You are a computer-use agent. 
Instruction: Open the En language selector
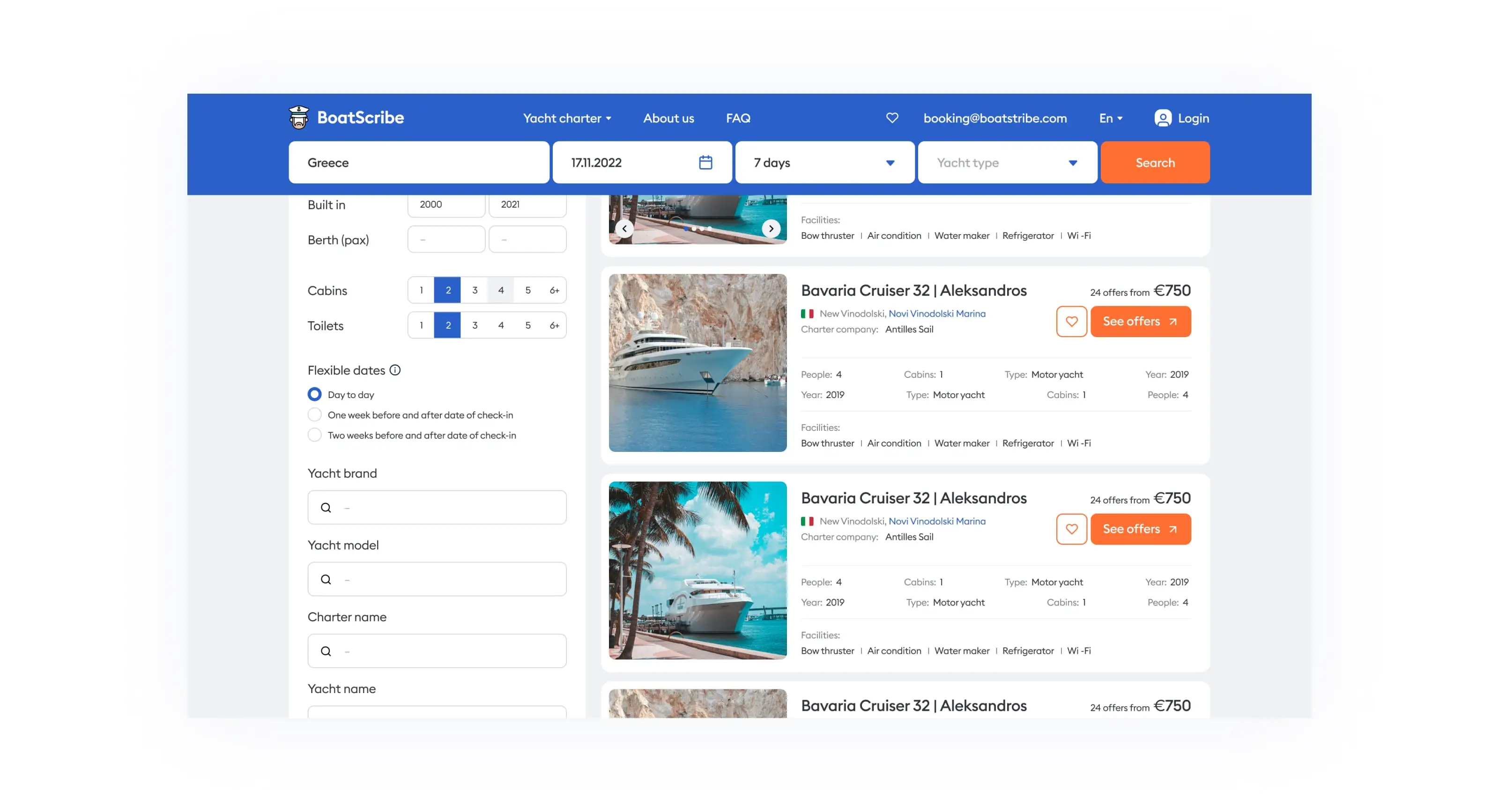(1110, 118)
